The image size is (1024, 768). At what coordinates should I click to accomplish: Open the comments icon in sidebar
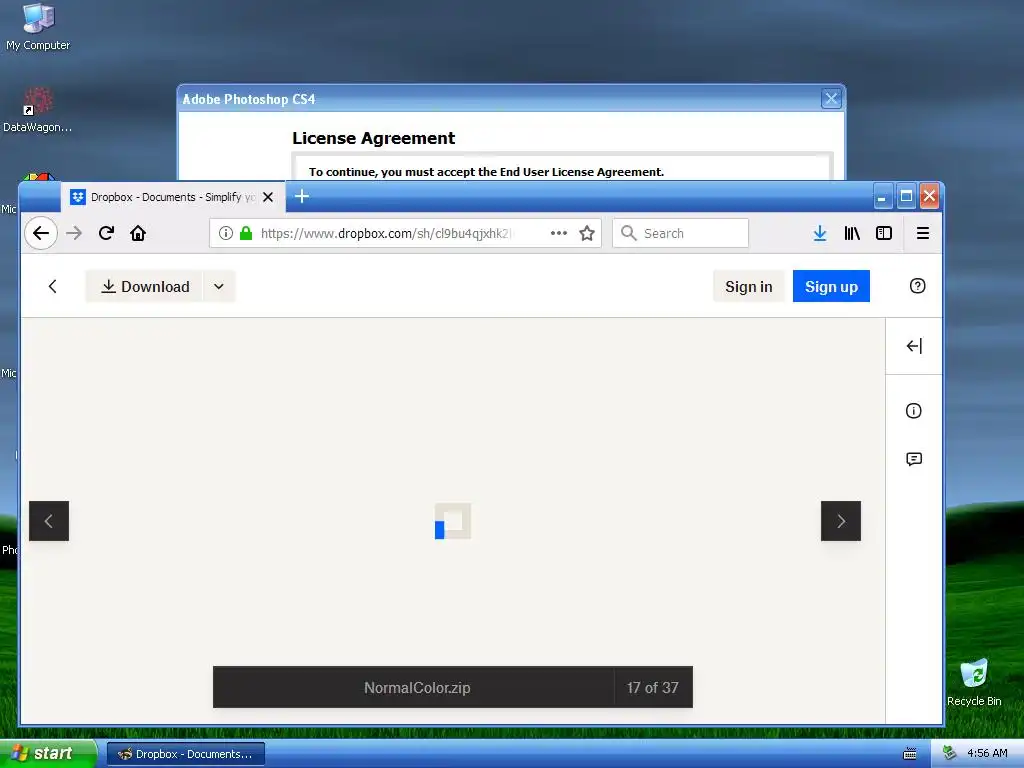point(914,459)
